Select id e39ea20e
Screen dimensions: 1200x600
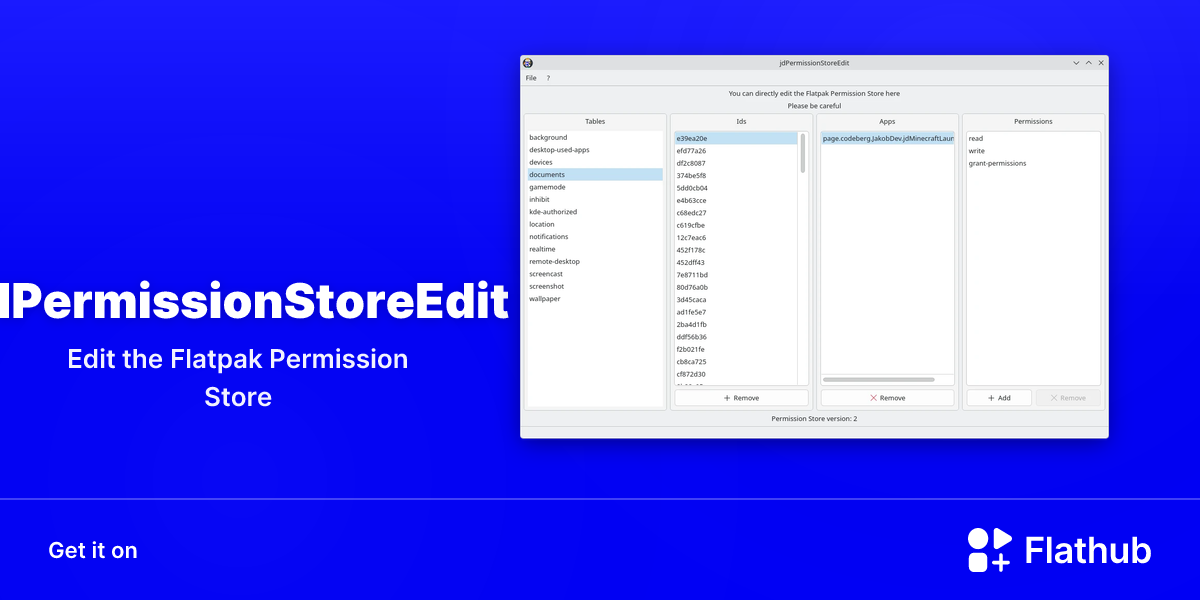tap(736, 138)
